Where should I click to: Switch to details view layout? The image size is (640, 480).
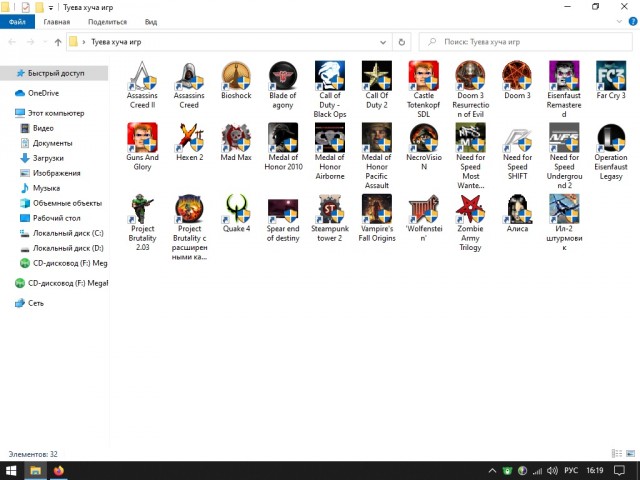(x=617, y=453)
